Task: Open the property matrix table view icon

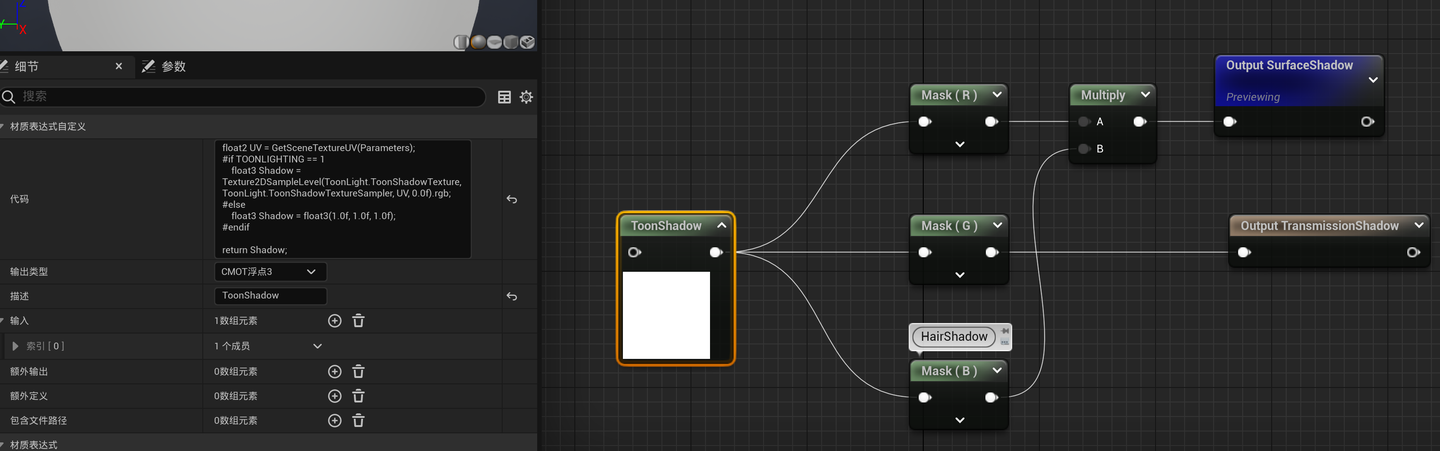Action: click(504, 97)
